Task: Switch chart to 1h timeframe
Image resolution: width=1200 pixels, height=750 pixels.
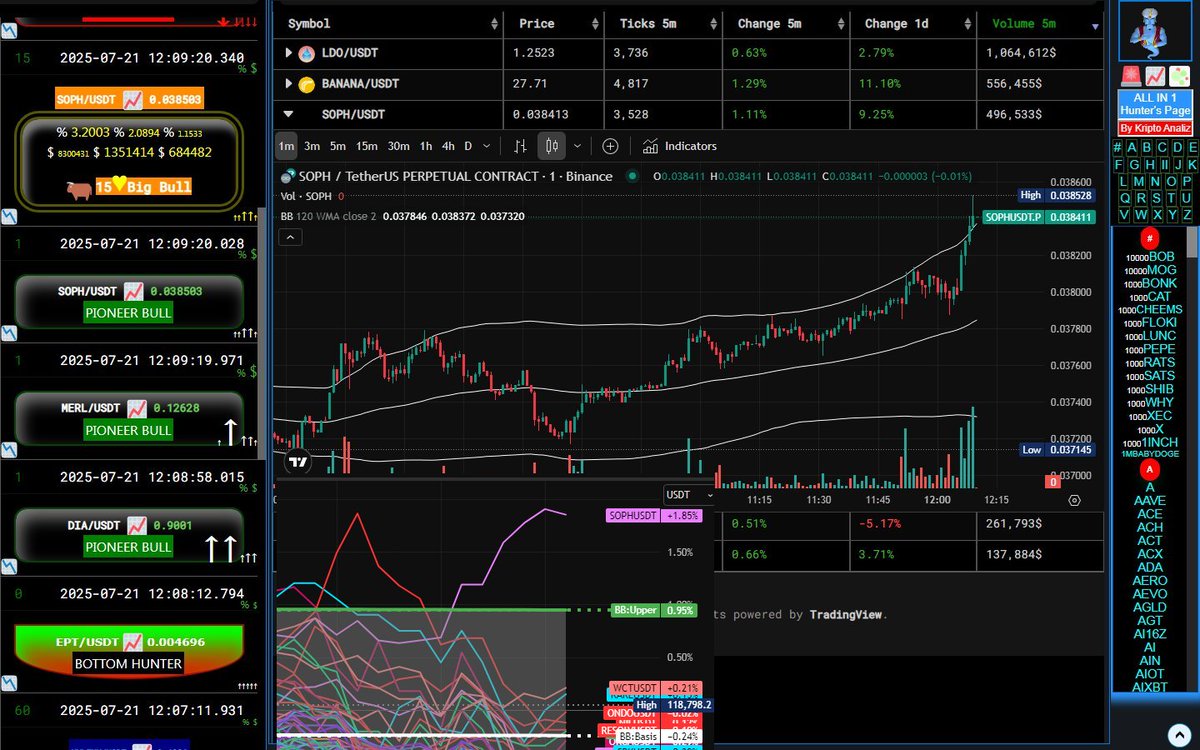Action: point(426,146)
